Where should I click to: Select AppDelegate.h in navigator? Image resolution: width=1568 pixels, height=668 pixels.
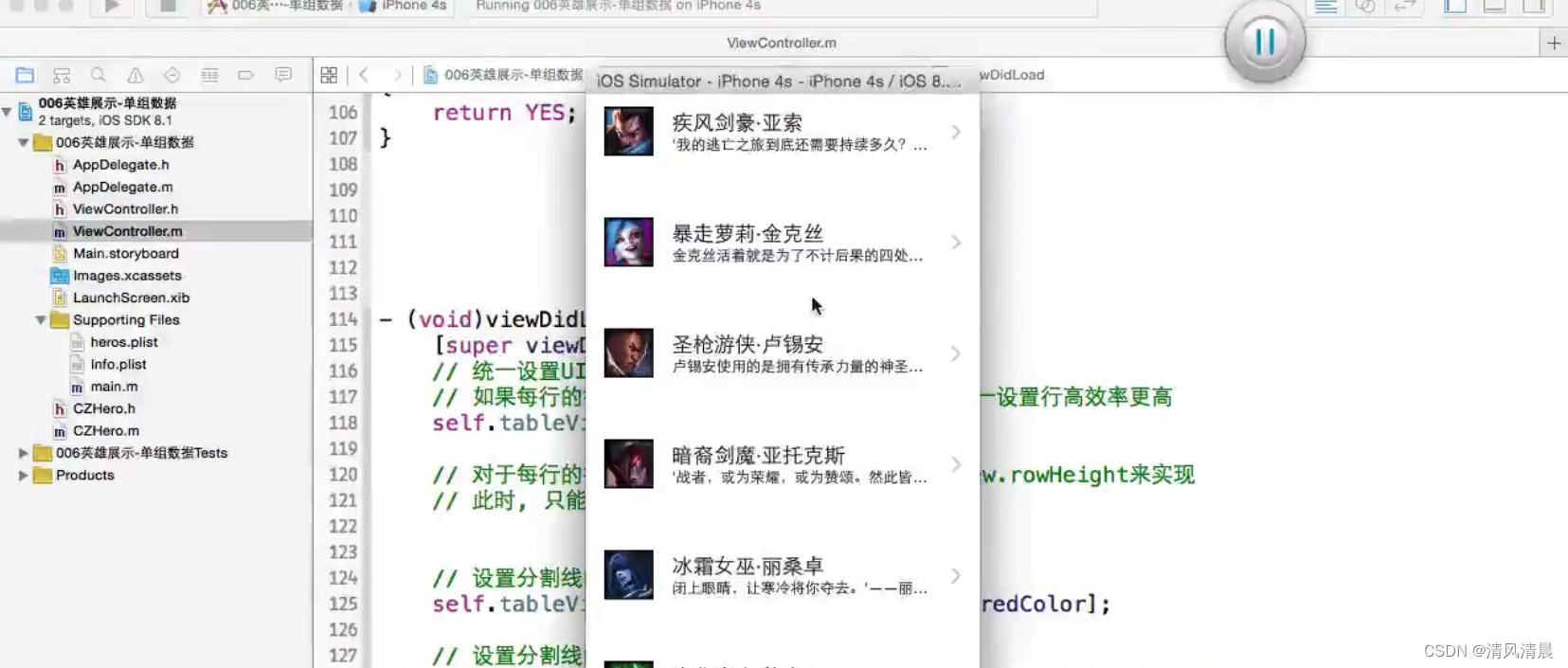pos(120,165)
